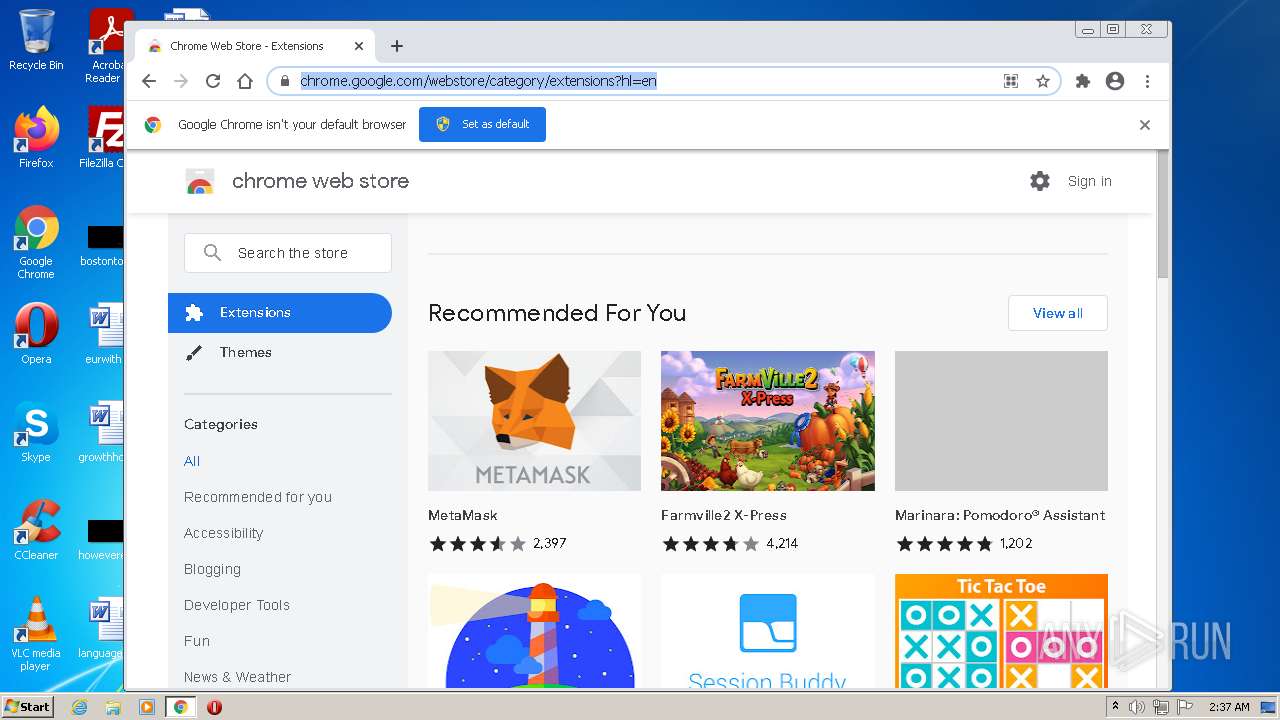Click the Chrome taskbar button
1280x720 pixels.
[x=181, y=707]
